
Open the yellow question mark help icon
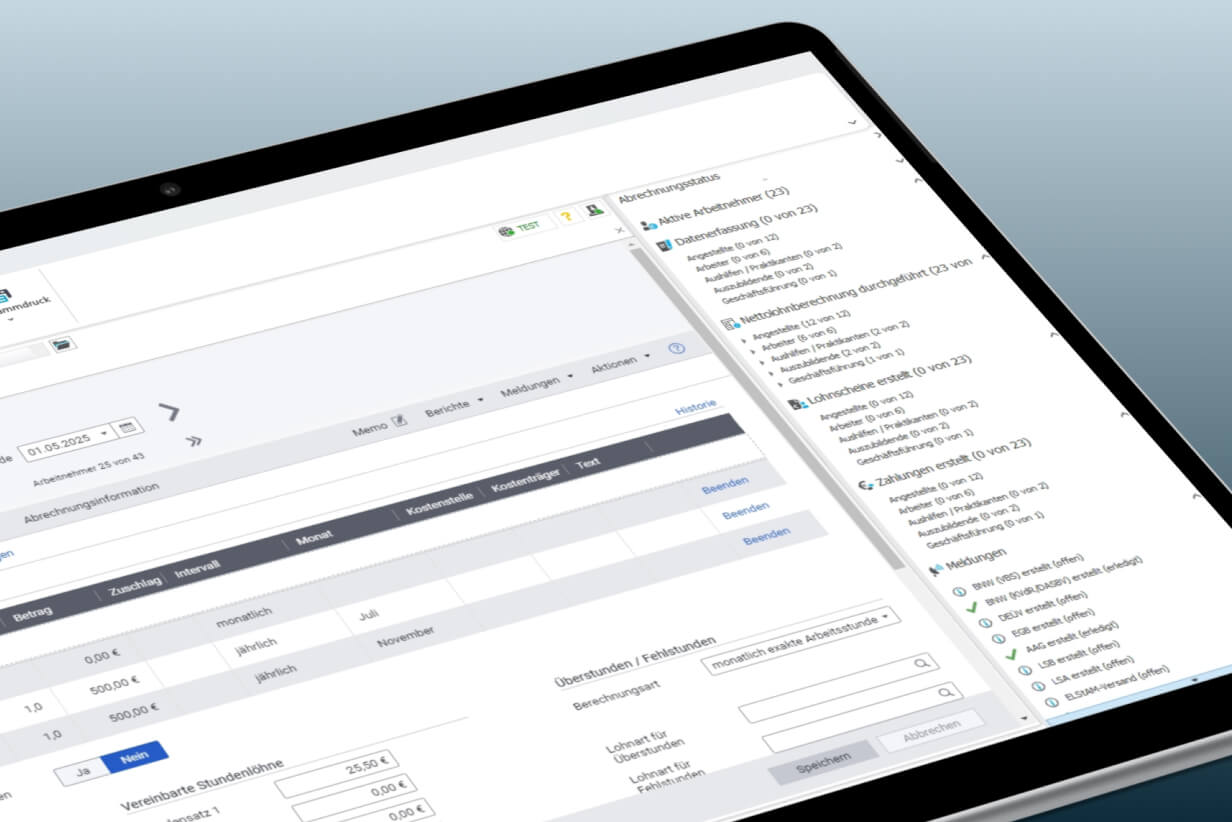pos(568,216)
